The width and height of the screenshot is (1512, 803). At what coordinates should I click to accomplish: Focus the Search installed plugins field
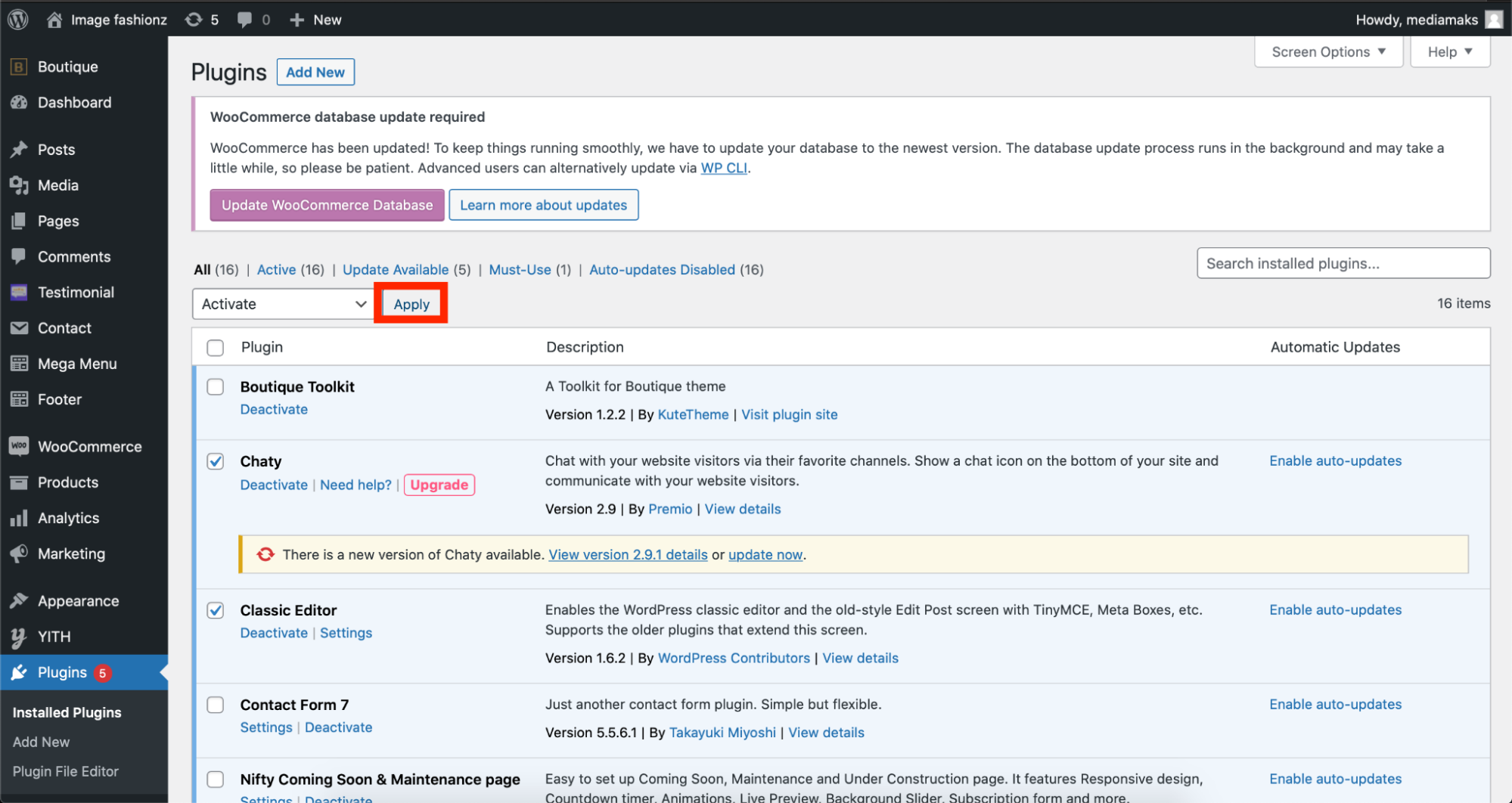tap(1343, 263)
